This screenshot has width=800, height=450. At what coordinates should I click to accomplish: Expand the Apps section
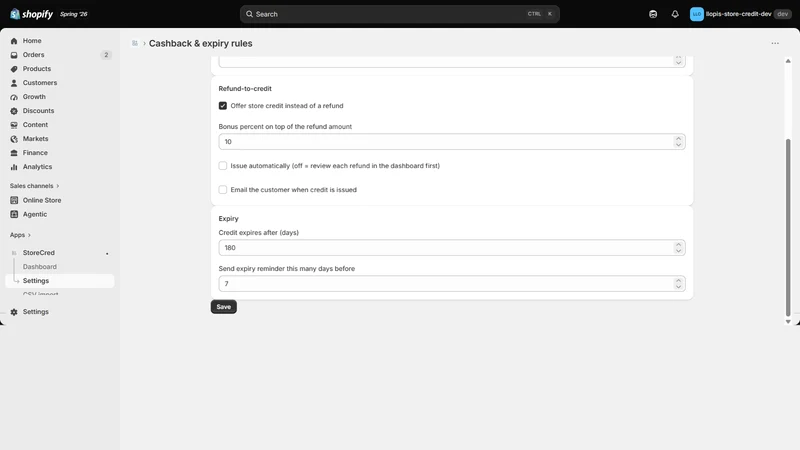[20, 235]
